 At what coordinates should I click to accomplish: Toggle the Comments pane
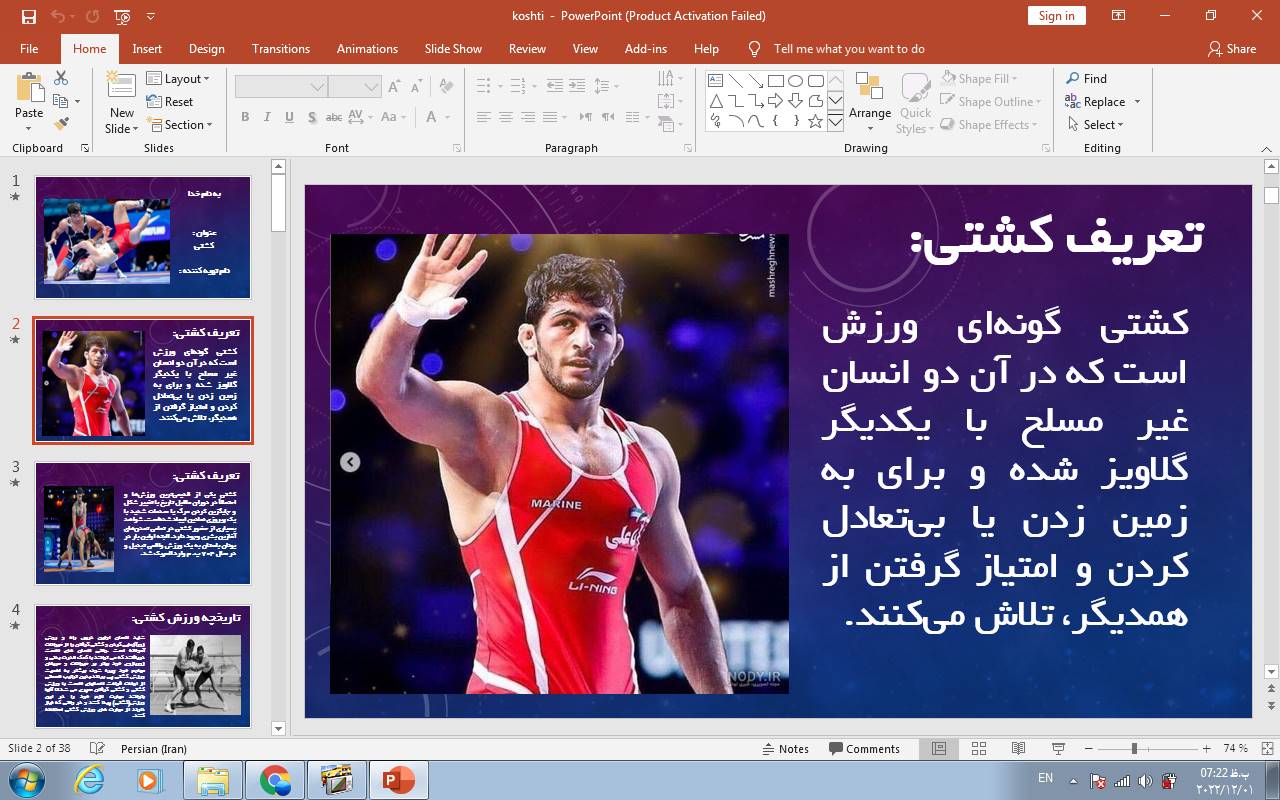point(864,749)
